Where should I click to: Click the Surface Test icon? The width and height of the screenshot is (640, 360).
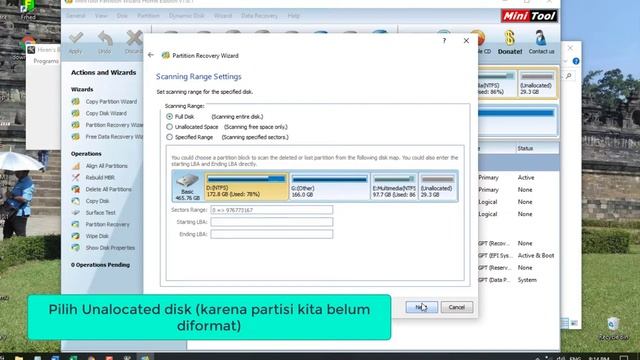(76, 213)
